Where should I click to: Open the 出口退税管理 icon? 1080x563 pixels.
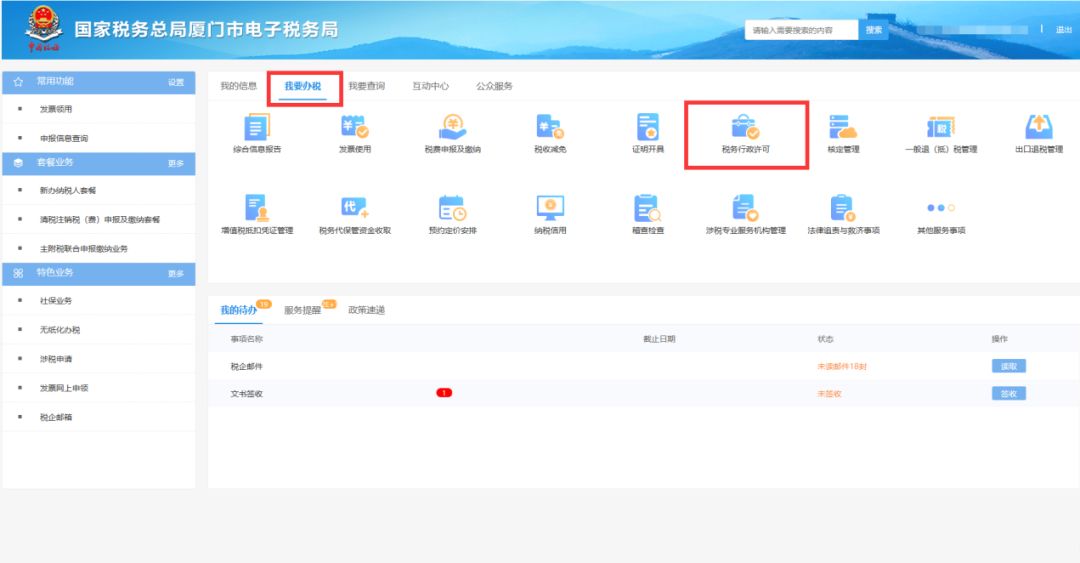pyautogui.click(x=1039, y=127)
